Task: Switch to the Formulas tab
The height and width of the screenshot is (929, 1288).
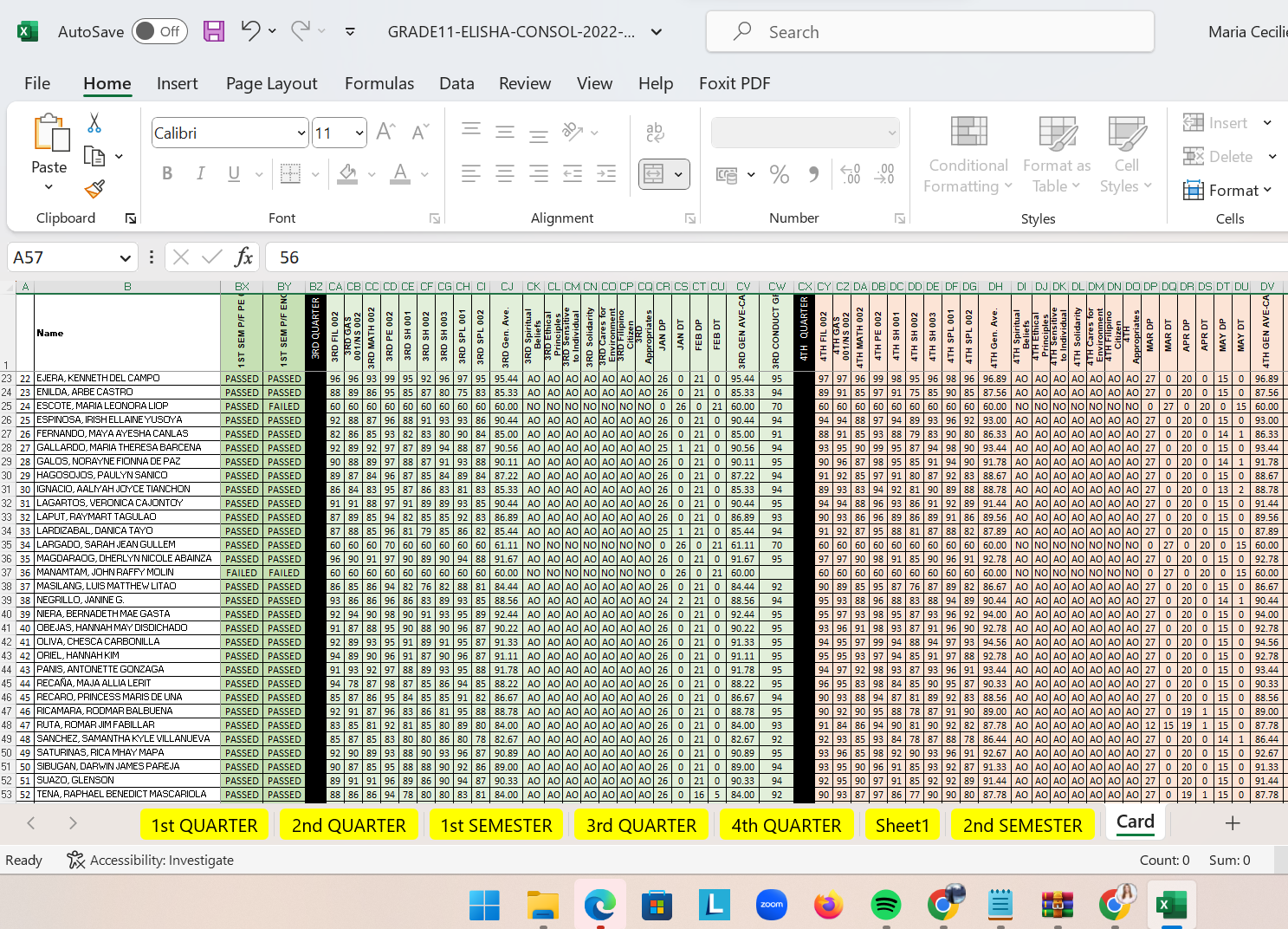Action: pos(379,83)
